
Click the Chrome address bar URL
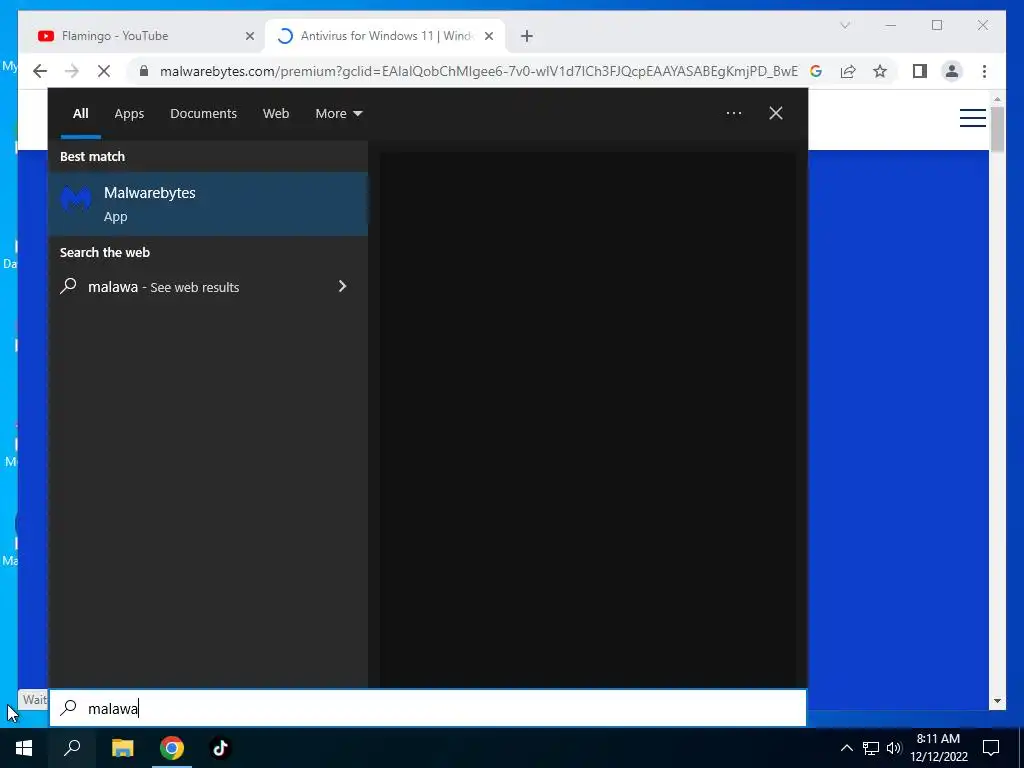click(478, 71)
